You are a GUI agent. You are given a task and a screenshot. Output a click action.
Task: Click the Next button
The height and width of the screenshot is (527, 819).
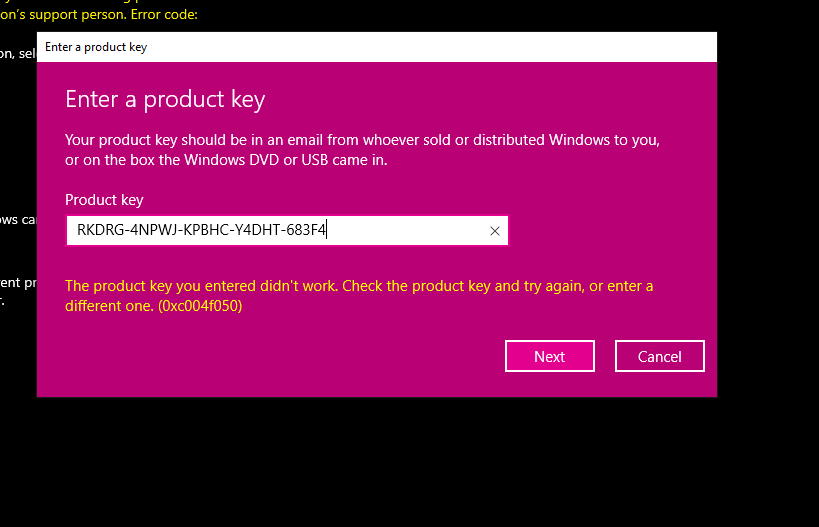click(549, 356)
